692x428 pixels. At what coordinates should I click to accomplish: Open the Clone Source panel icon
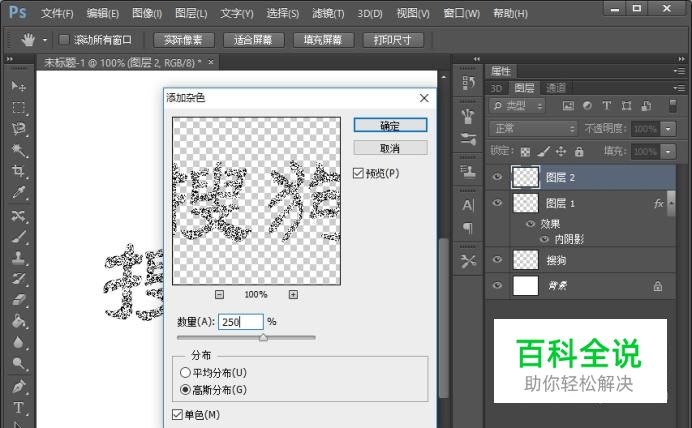(x=468, y=172)
